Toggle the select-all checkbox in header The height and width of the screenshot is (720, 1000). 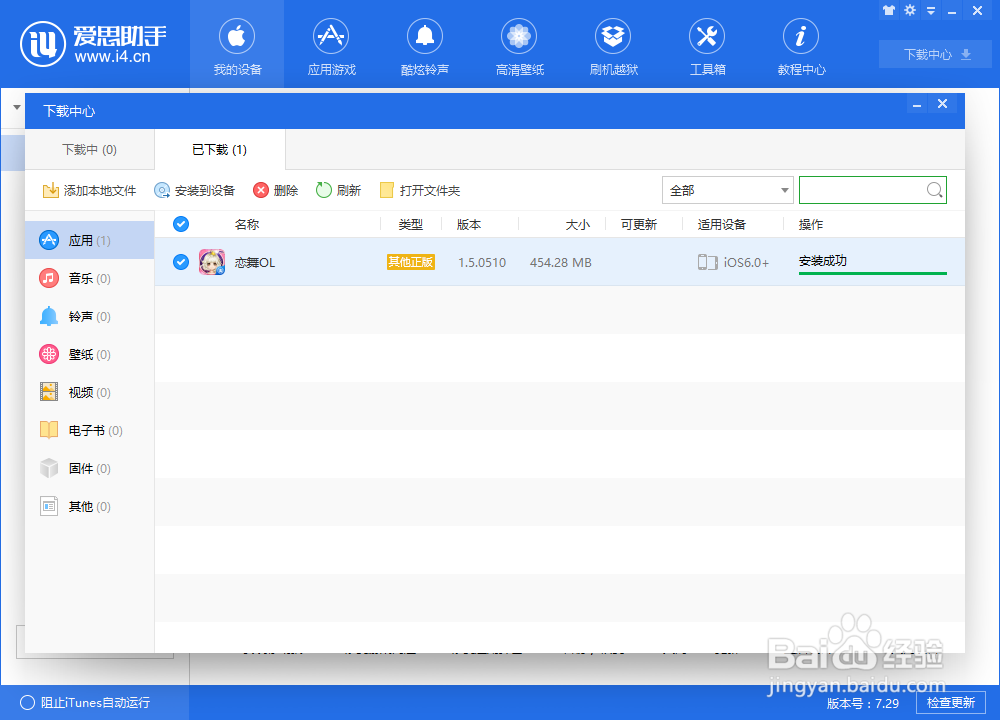pos(180,224)
